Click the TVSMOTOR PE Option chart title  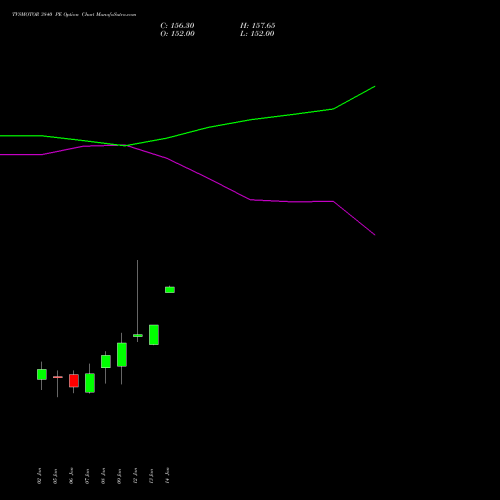point(74,15)
